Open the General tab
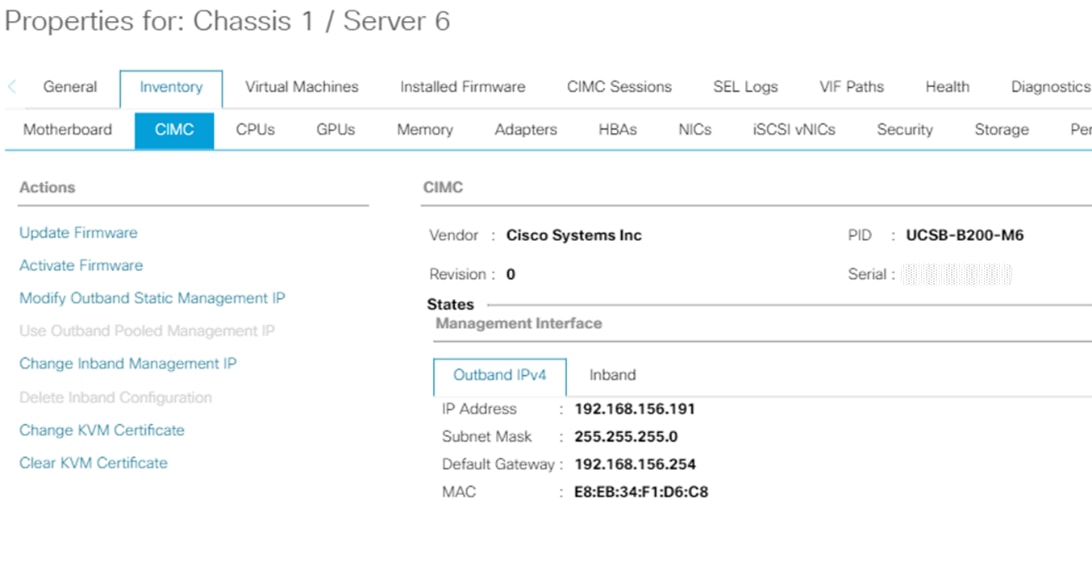The height and width of the screenshot is (570, 1092). point(70,87)
